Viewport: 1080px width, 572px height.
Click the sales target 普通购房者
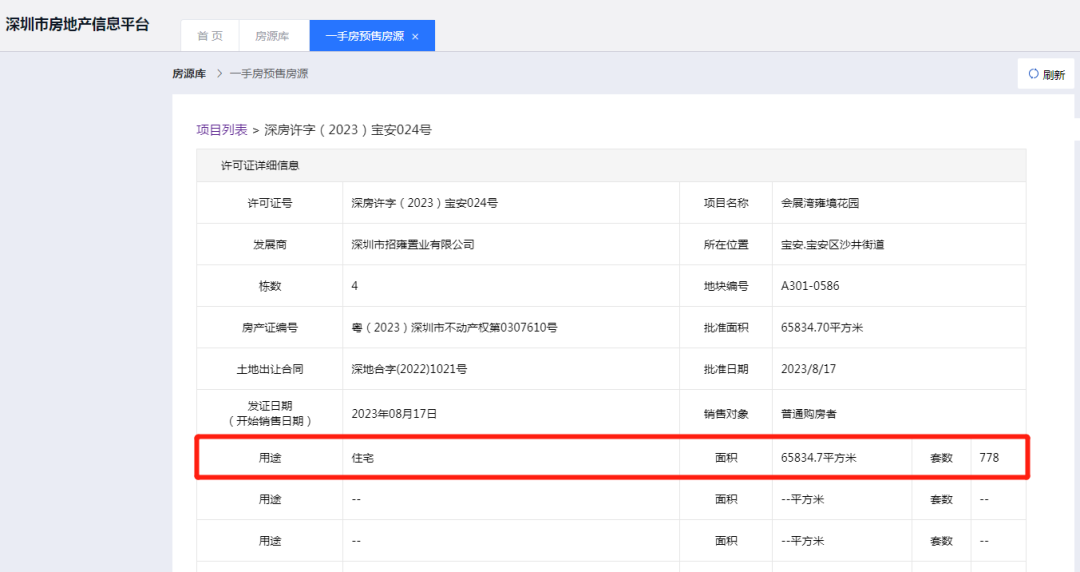(x=808, y=414)
